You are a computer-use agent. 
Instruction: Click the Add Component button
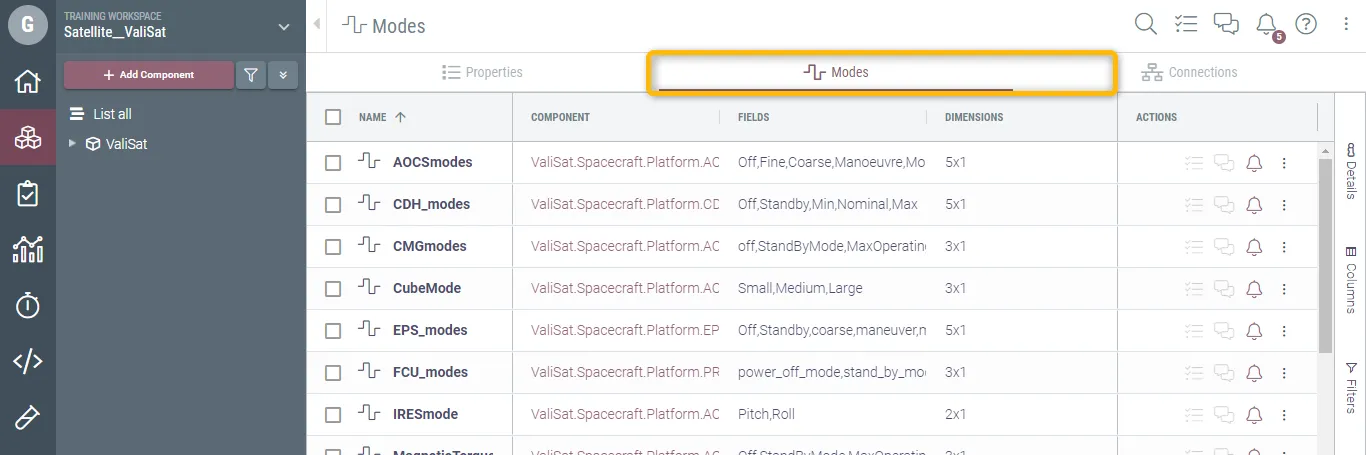(148, 75)
